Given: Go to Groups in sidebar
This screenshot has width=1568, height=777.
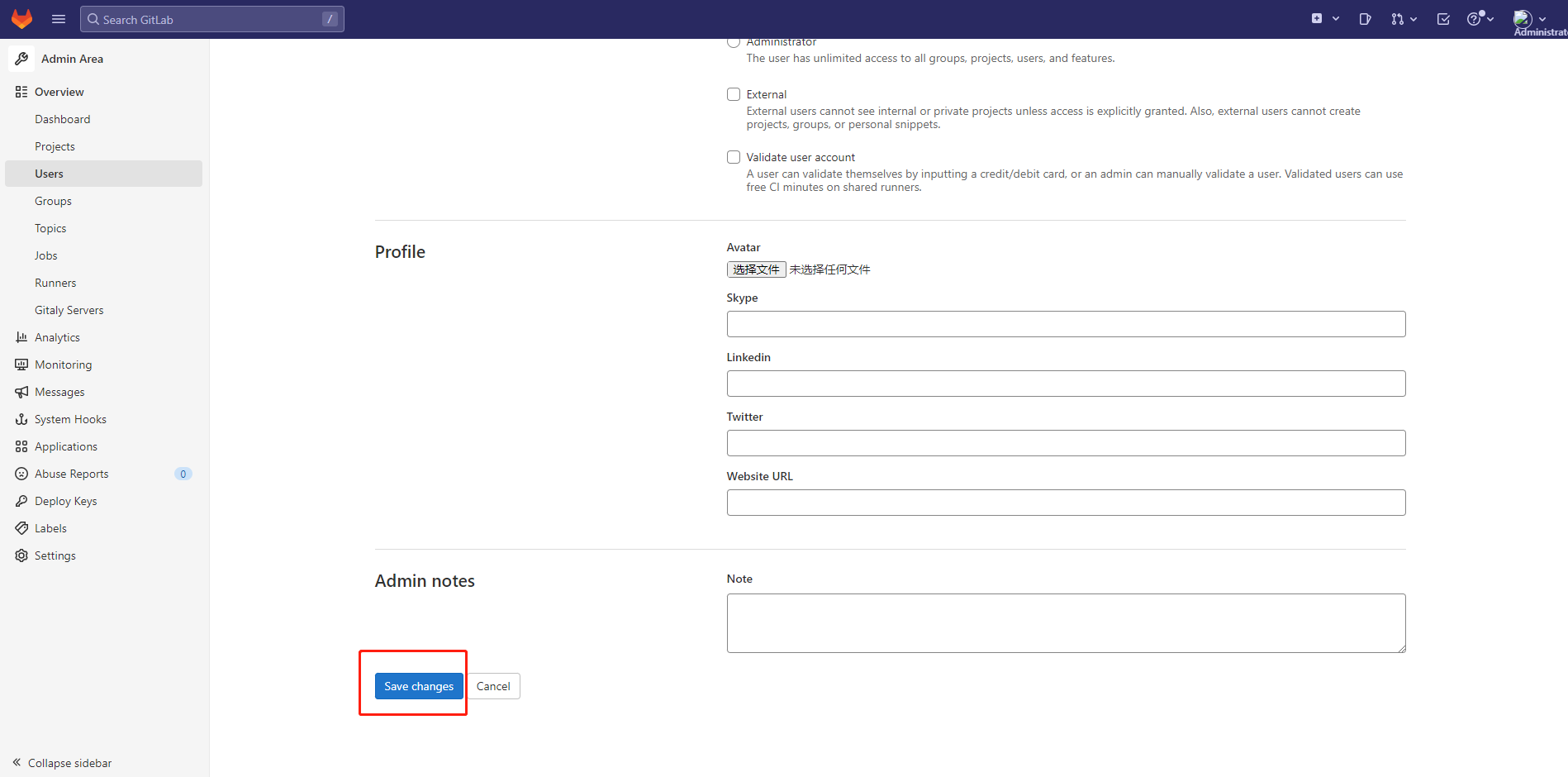Looking at the screenshot, I should click(x=53, y=201).
